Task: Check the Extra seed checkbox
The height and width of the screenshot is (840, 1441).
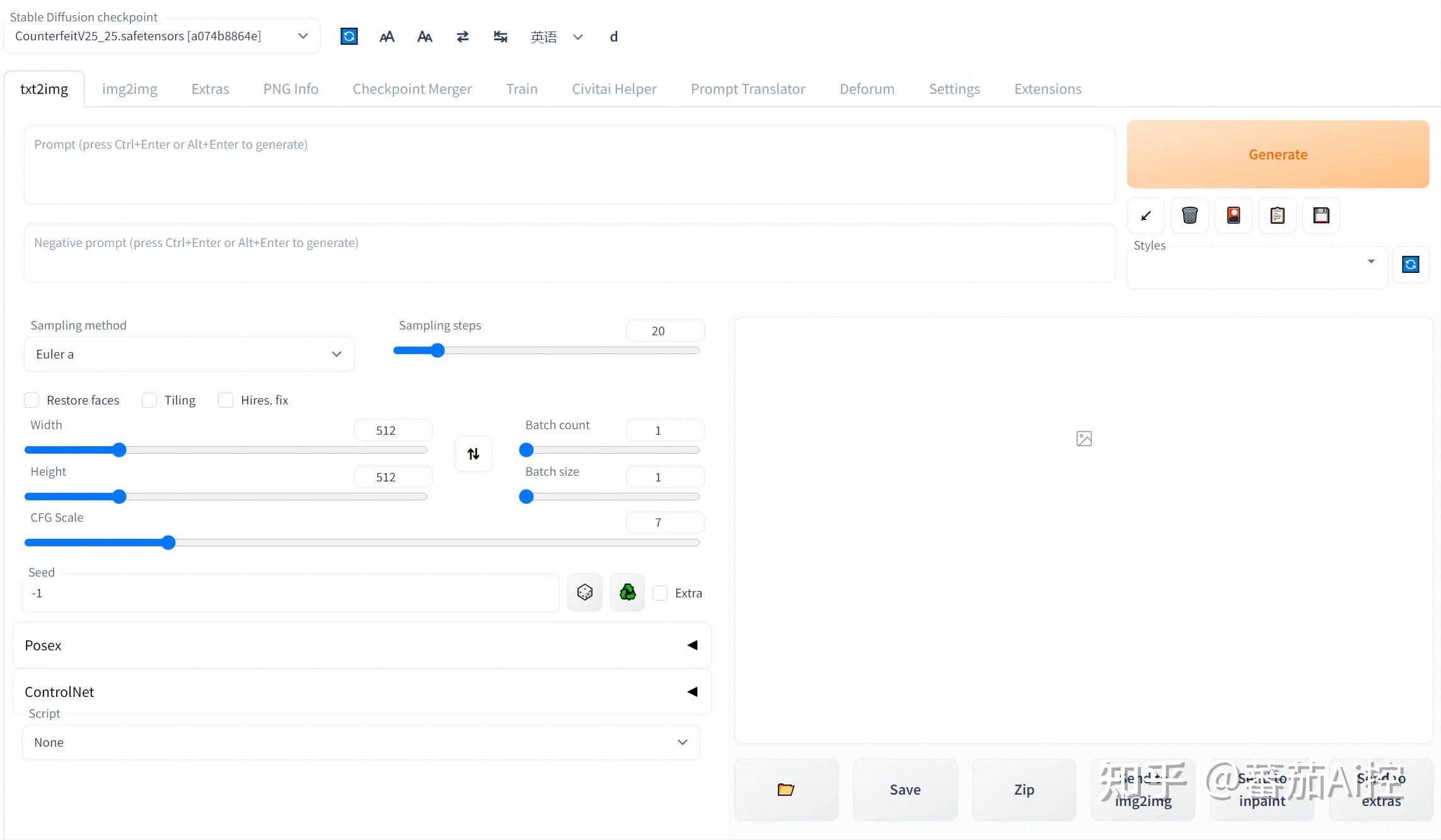Action: coord(660,593)
